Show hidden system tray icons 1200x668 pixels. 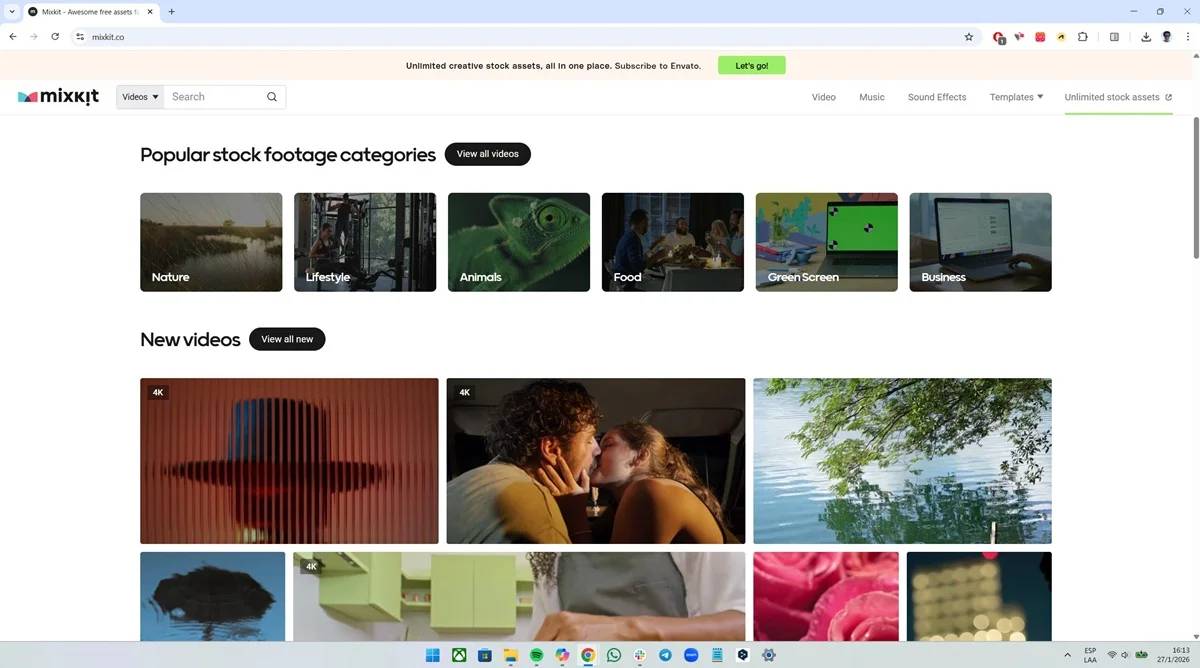coord(1065,655)
